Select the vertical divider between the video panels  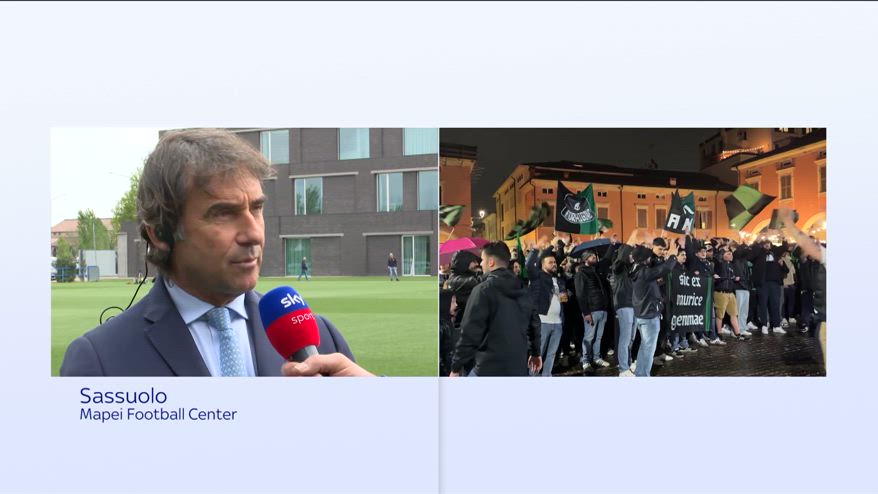[x=439, y=311]
